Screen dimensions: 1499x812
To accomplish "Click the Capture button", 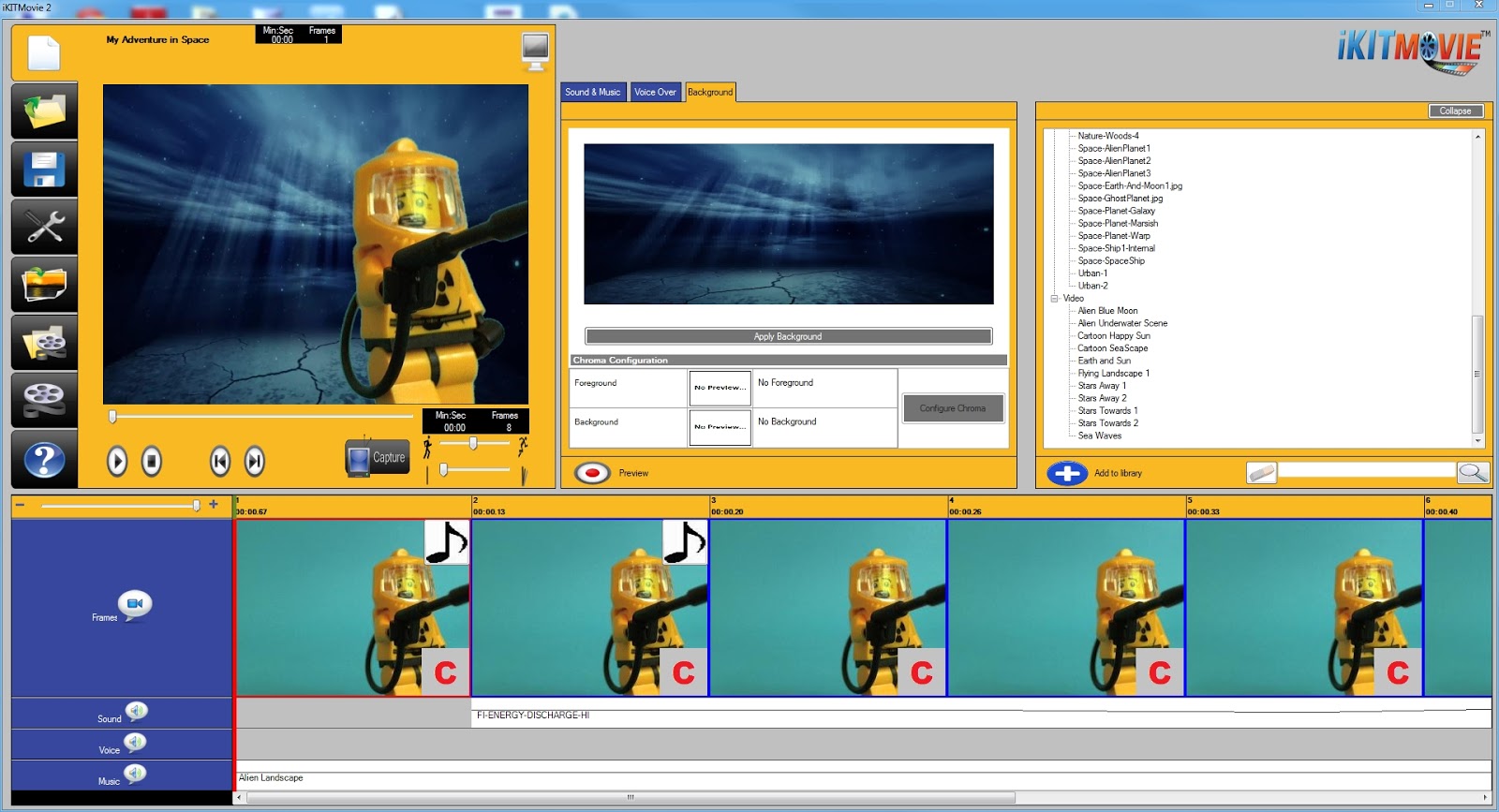I will click(x=378, y=457).
